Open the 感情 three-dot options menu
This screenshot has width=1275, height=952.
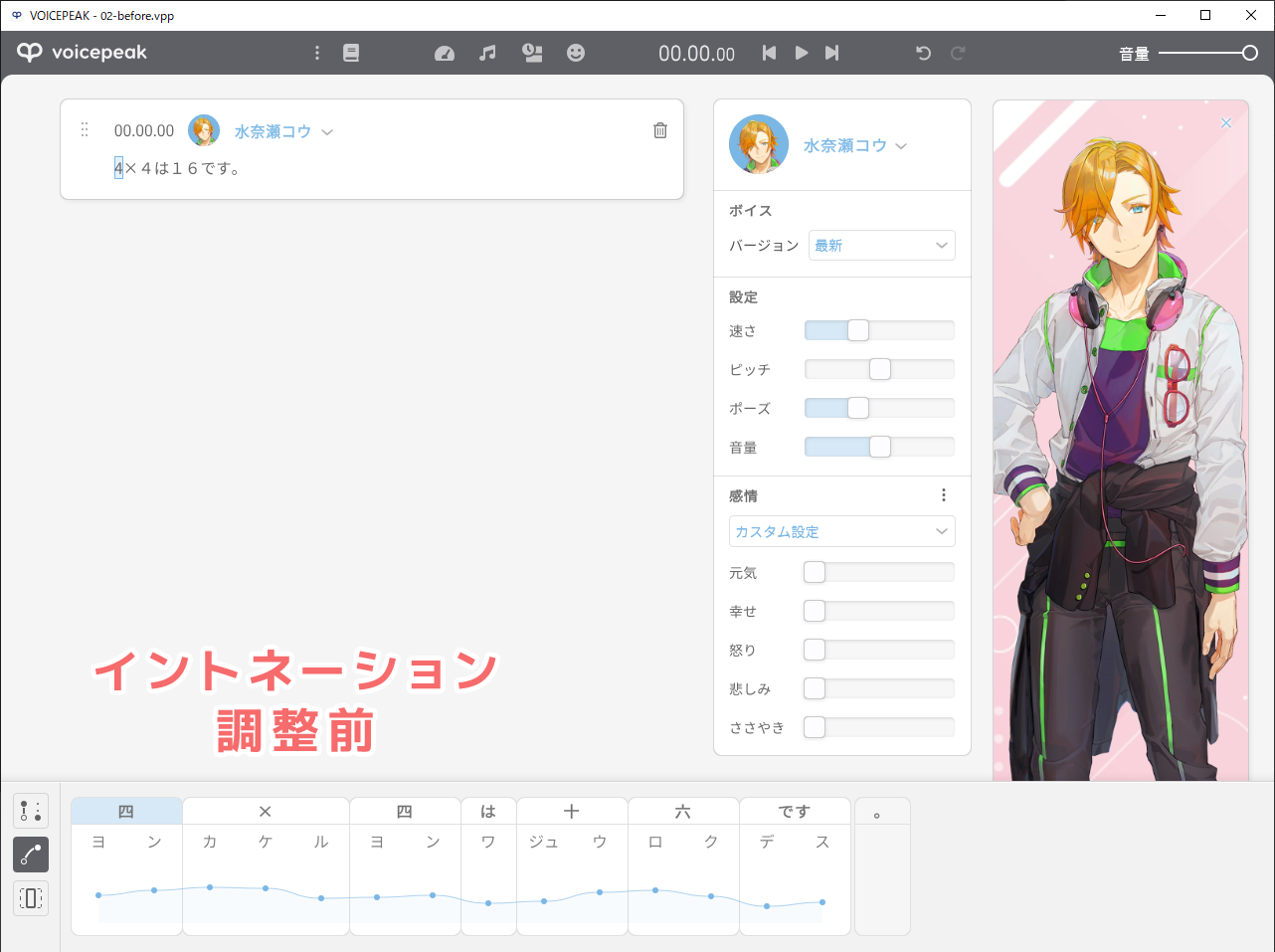pyautogui.click(x=944, y=495)
